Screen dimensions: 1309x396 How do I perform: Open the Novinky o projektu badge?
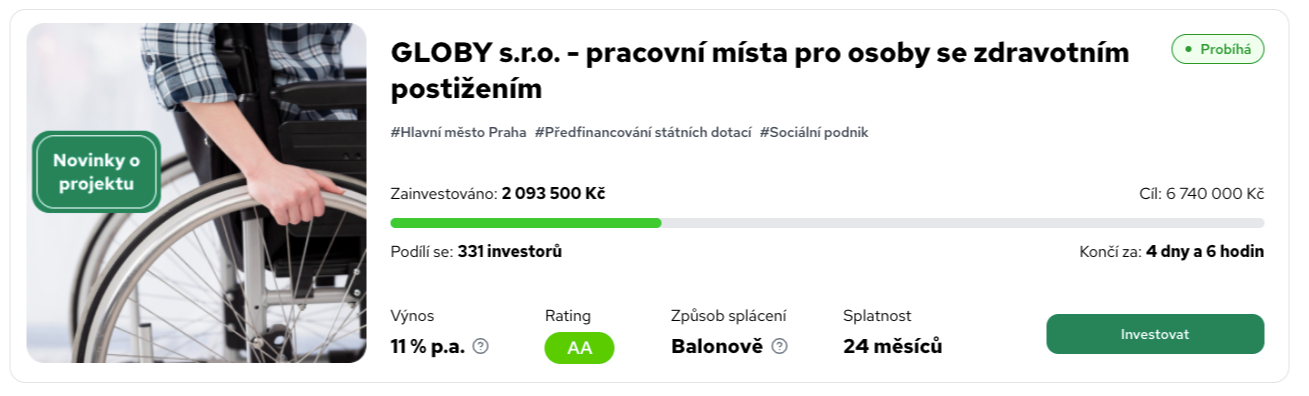click(96, 172)
